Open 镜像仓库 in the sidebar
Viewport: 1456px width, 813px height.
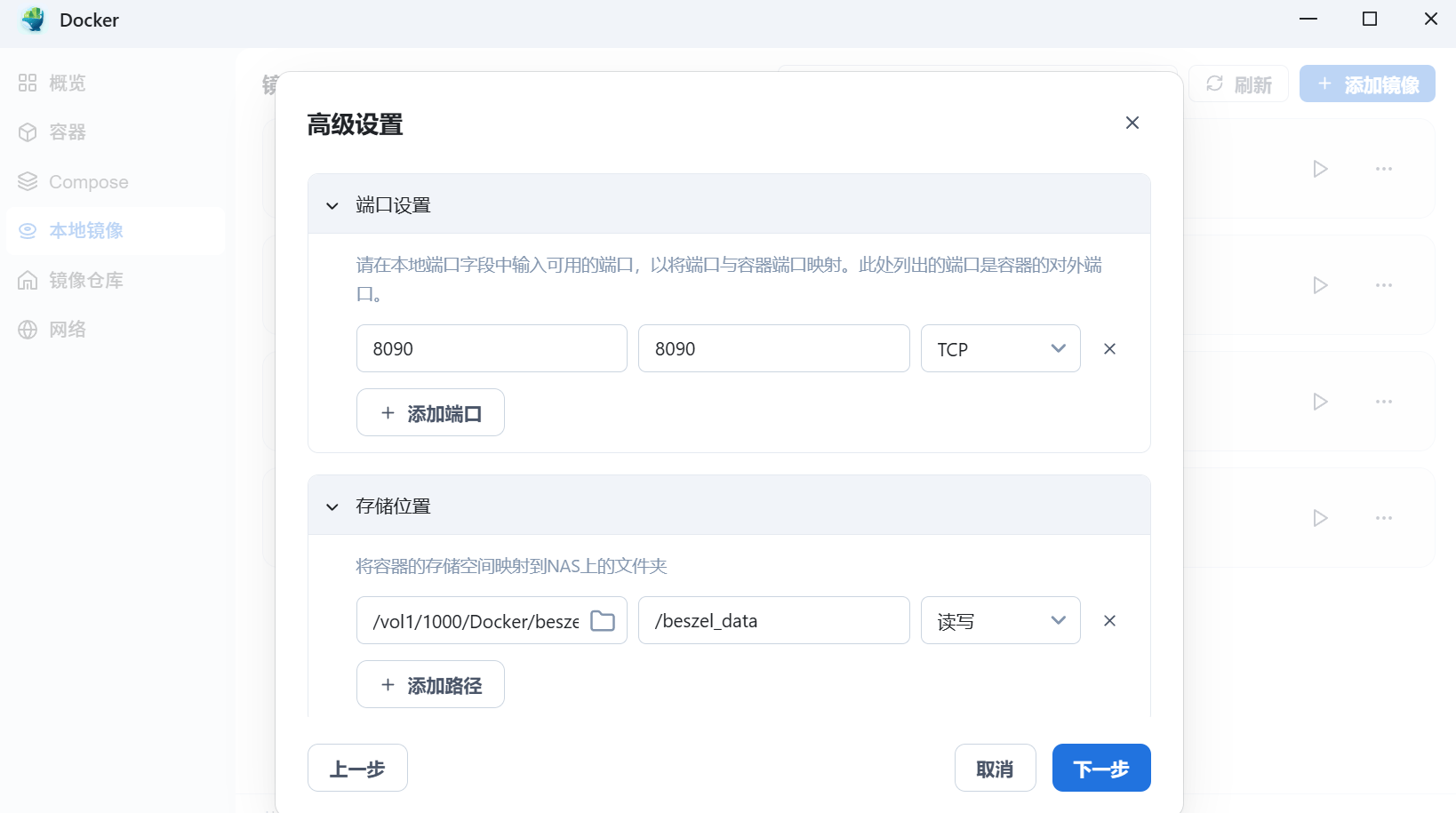pos(85,281)
